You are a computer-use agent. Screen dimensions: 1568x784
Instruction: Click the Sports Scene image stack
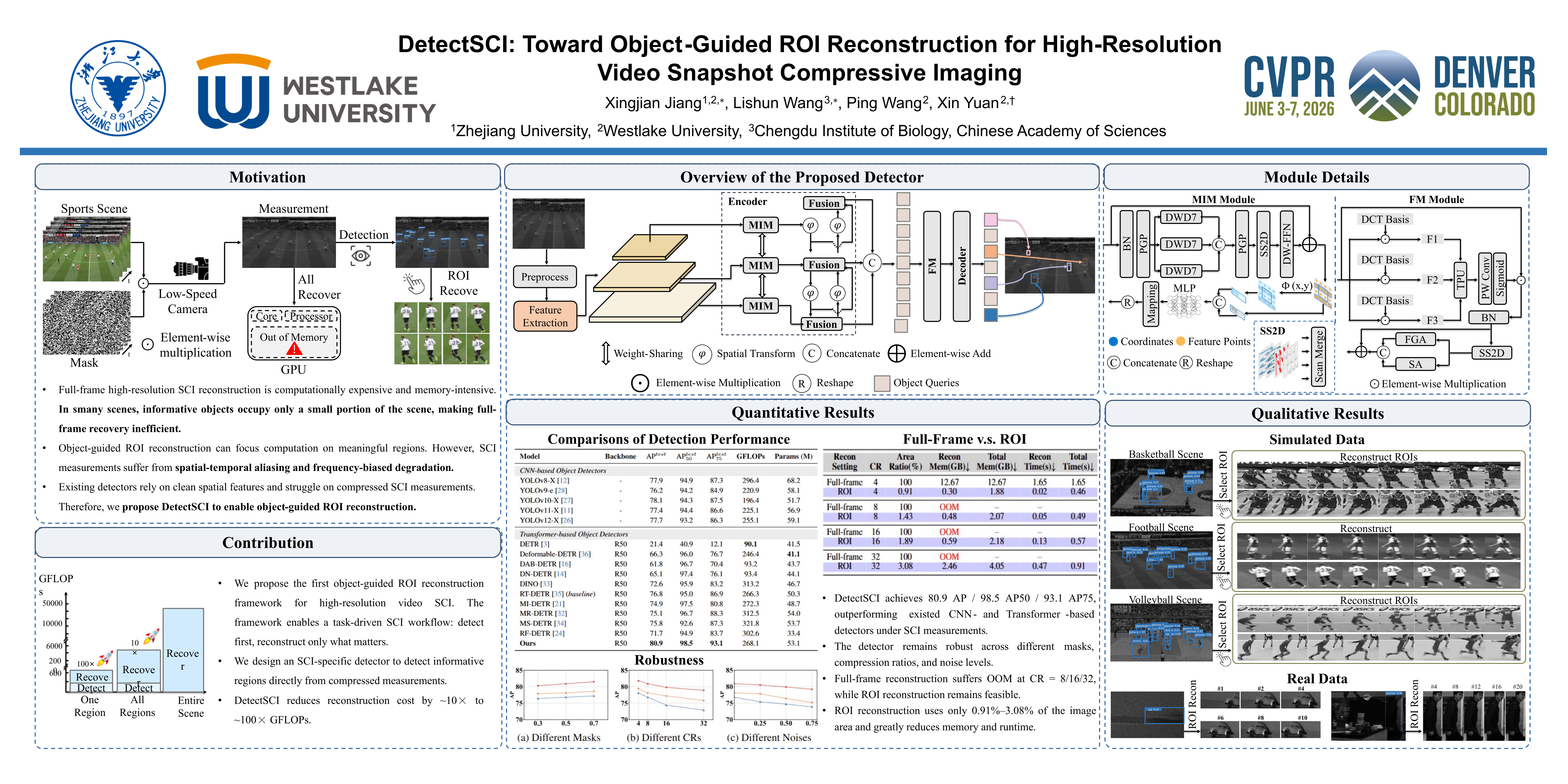coord(87,250)
